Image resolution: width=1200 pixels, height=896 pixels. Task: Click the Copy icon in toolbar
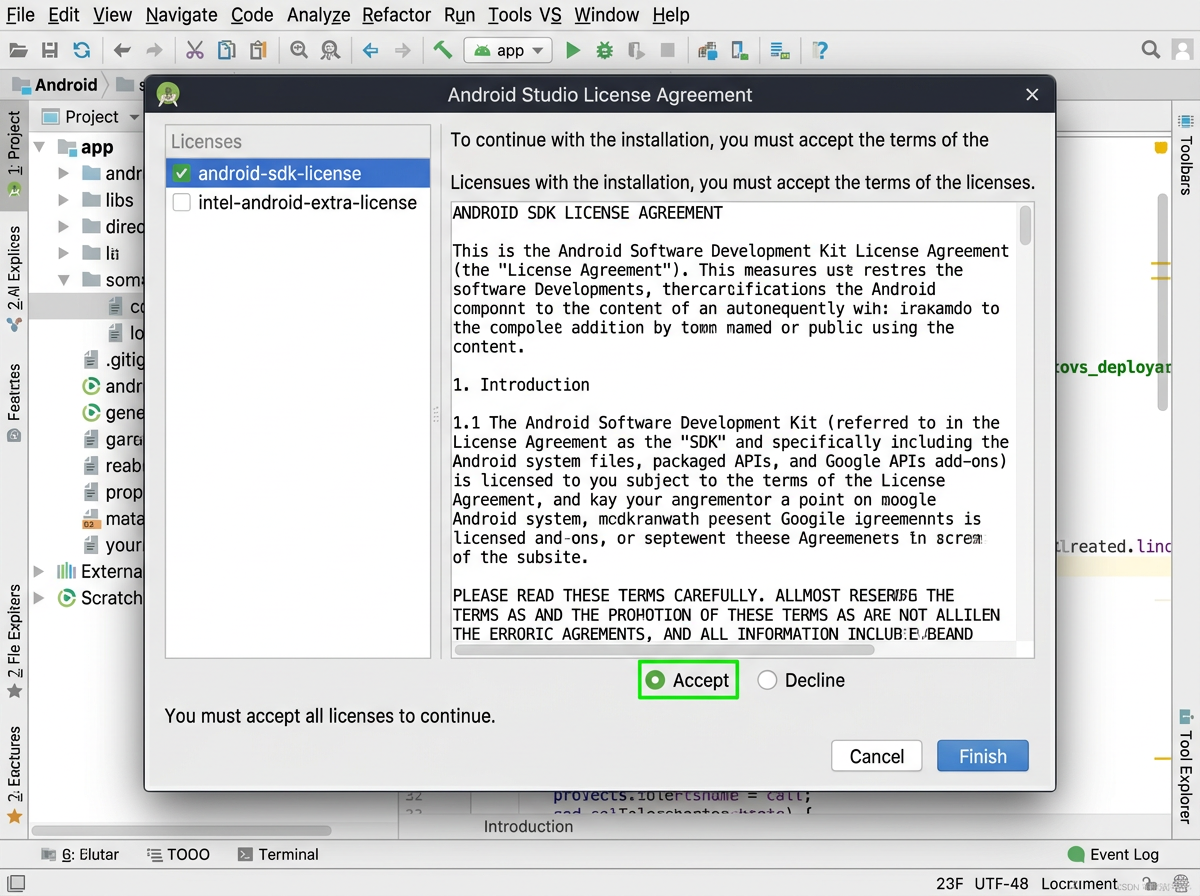[227, 50]
